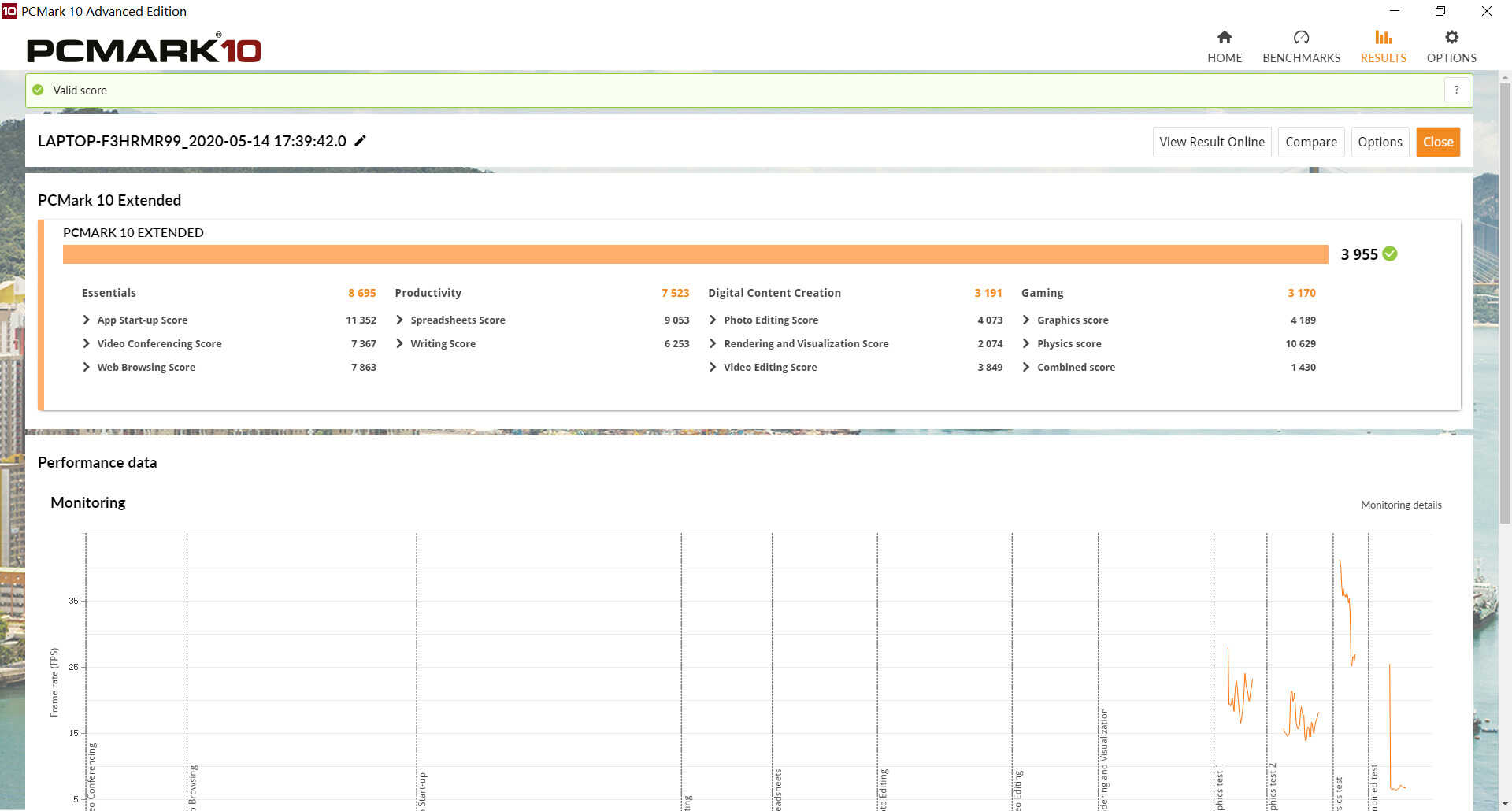This screenshot has width=1512, height=811.
Task: Click green checkmark next to 3 955 score
Action: pos(1390,254)
